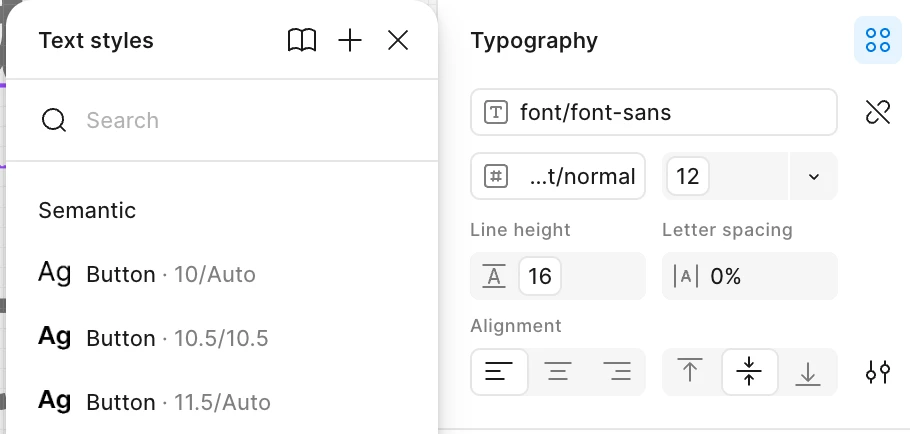Click the font/font-sans variable field
The image size is (910, 434).
pos(653,112)
